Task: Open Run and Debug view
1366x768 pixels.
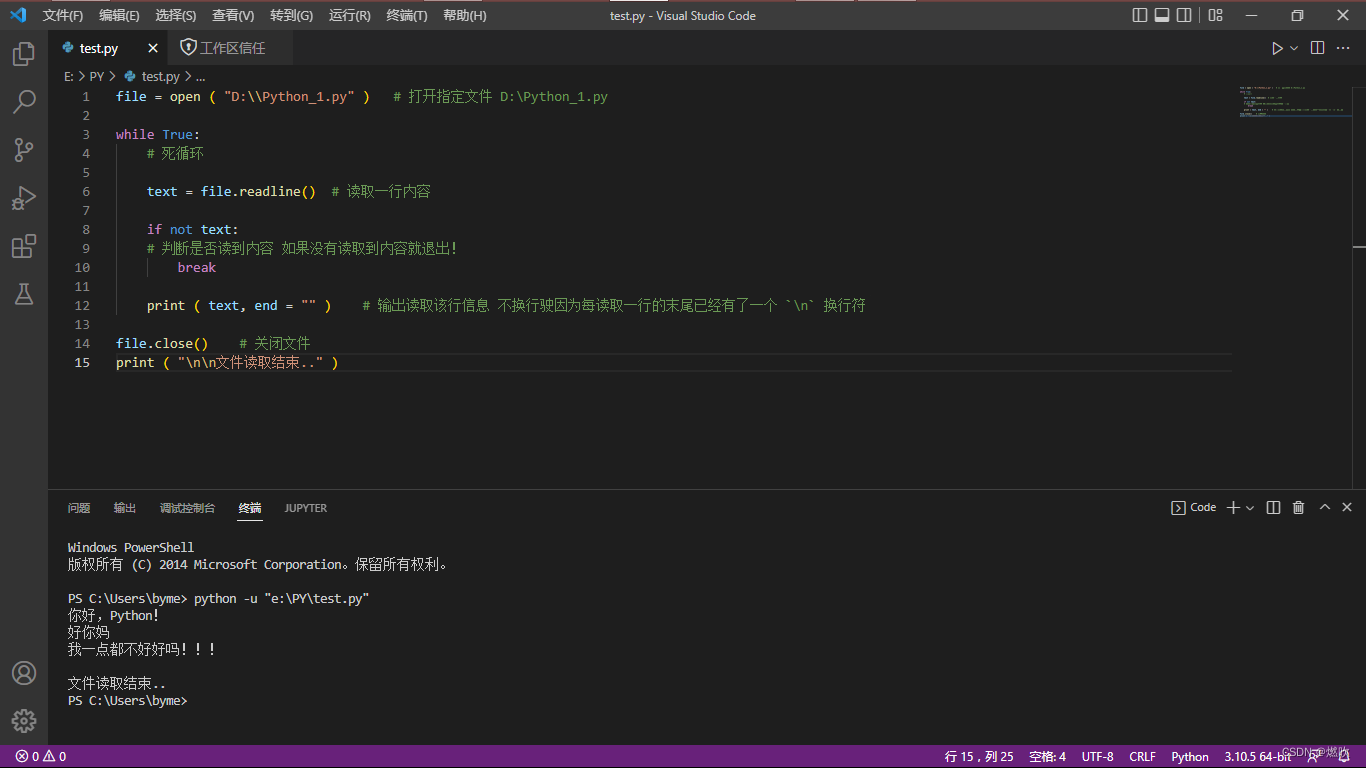Action: point(24,198)
